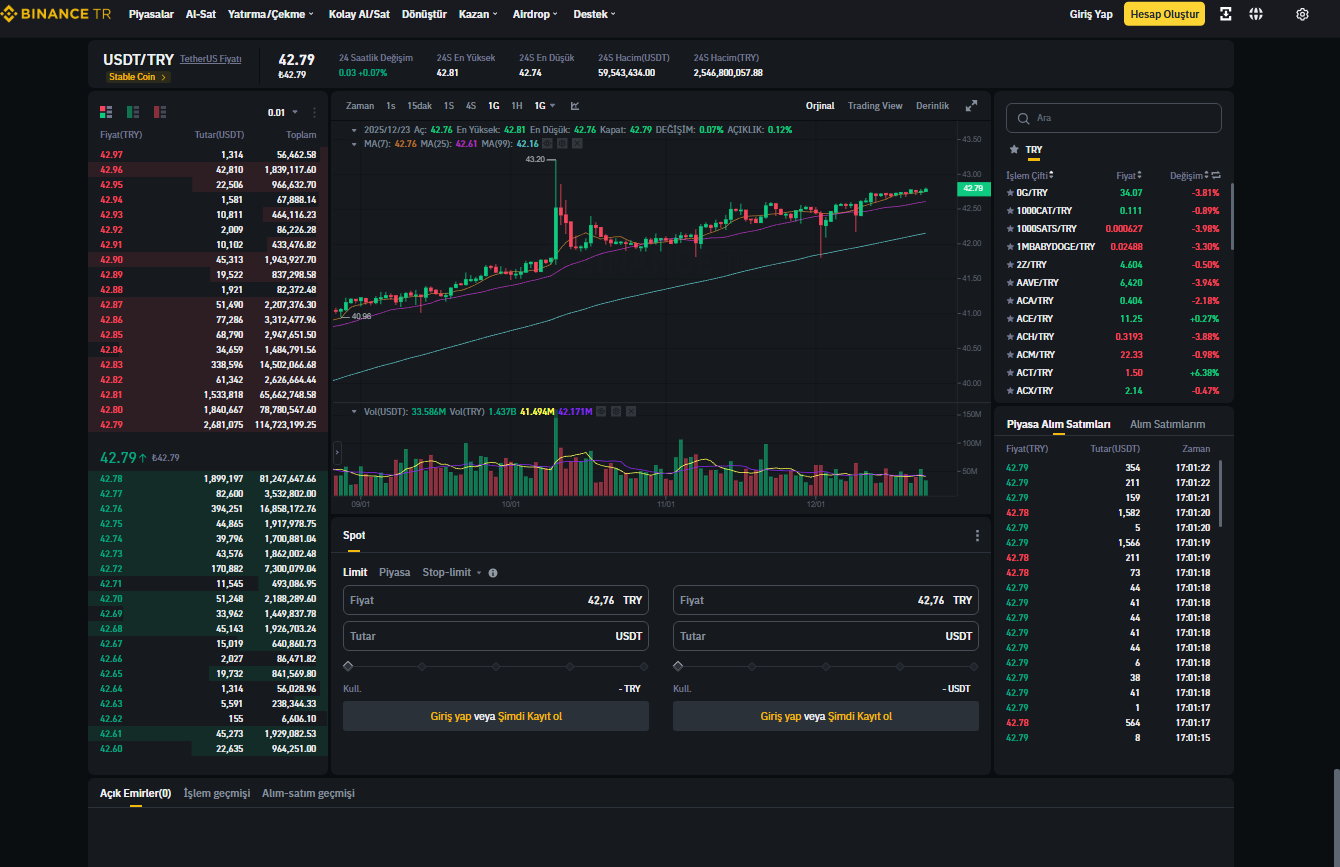Click the Hesap Oluştur button

pyautogui.click(x=1164, y=14)
